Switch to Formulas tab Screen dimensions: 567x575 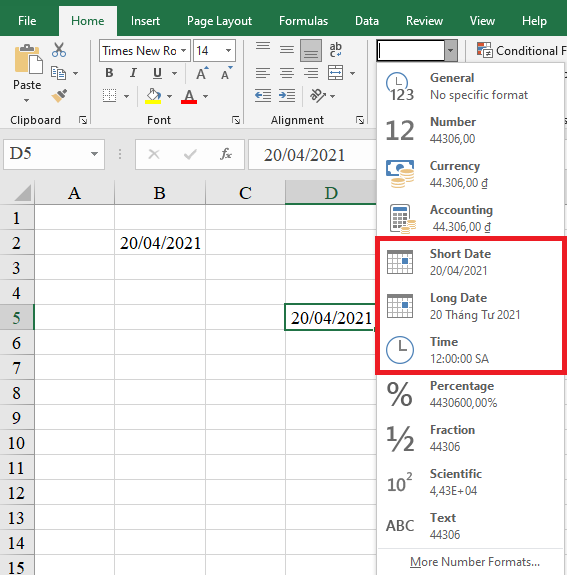click(303, 21)
